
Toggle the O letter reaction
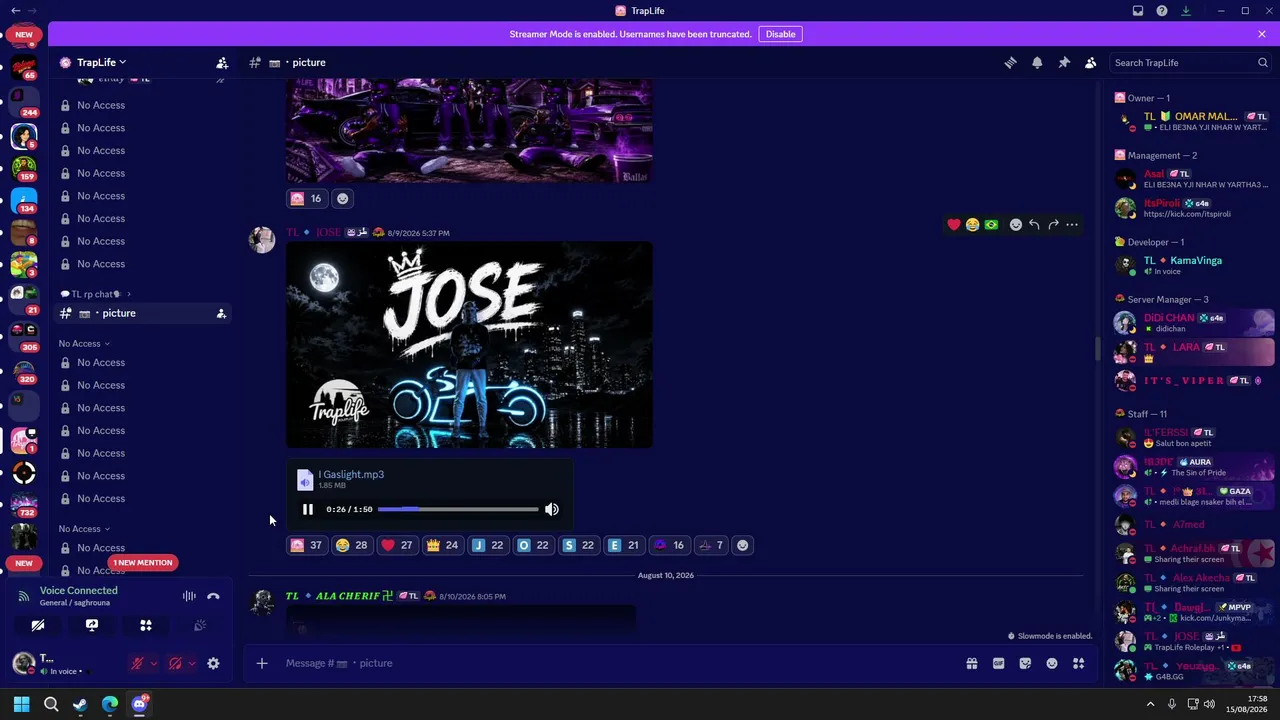(x=532, y=545)
